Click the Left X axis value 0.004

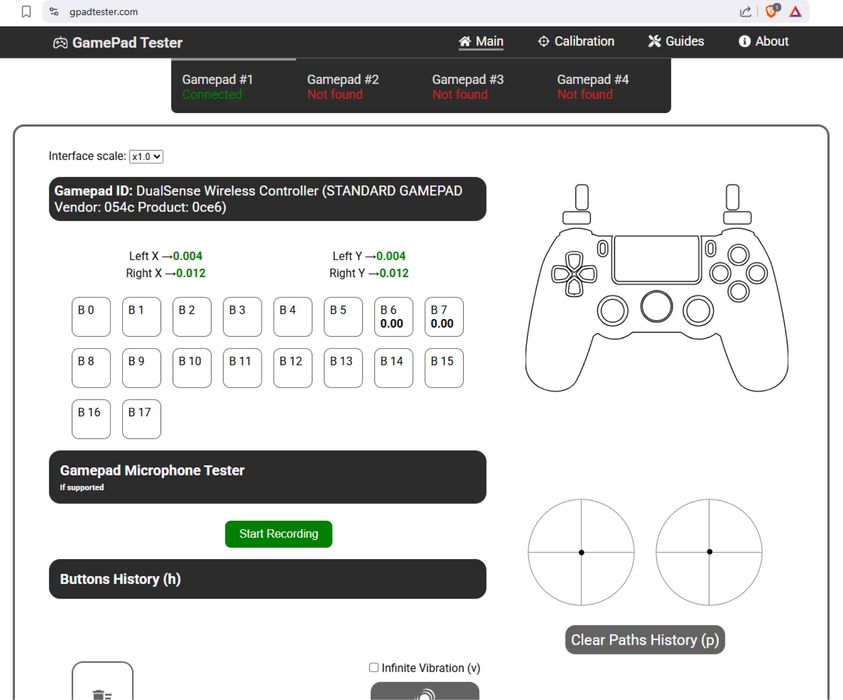coord(188,256)
